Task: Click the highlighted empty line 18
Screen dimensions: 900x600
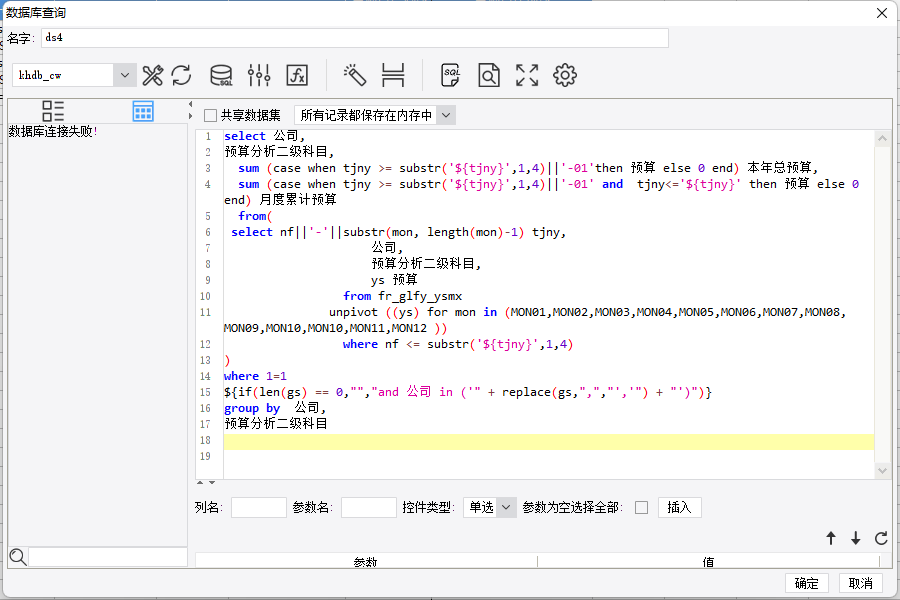Action: point(549,441)
